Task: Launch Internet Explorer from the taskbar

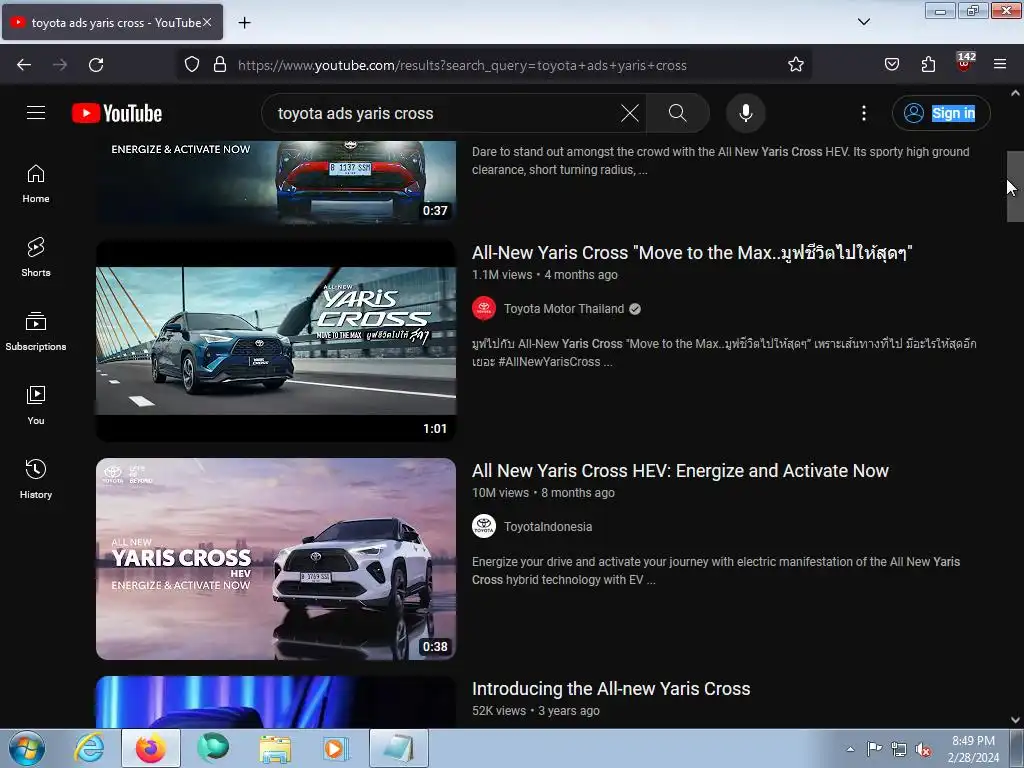Action: click(x=89, y=748)
